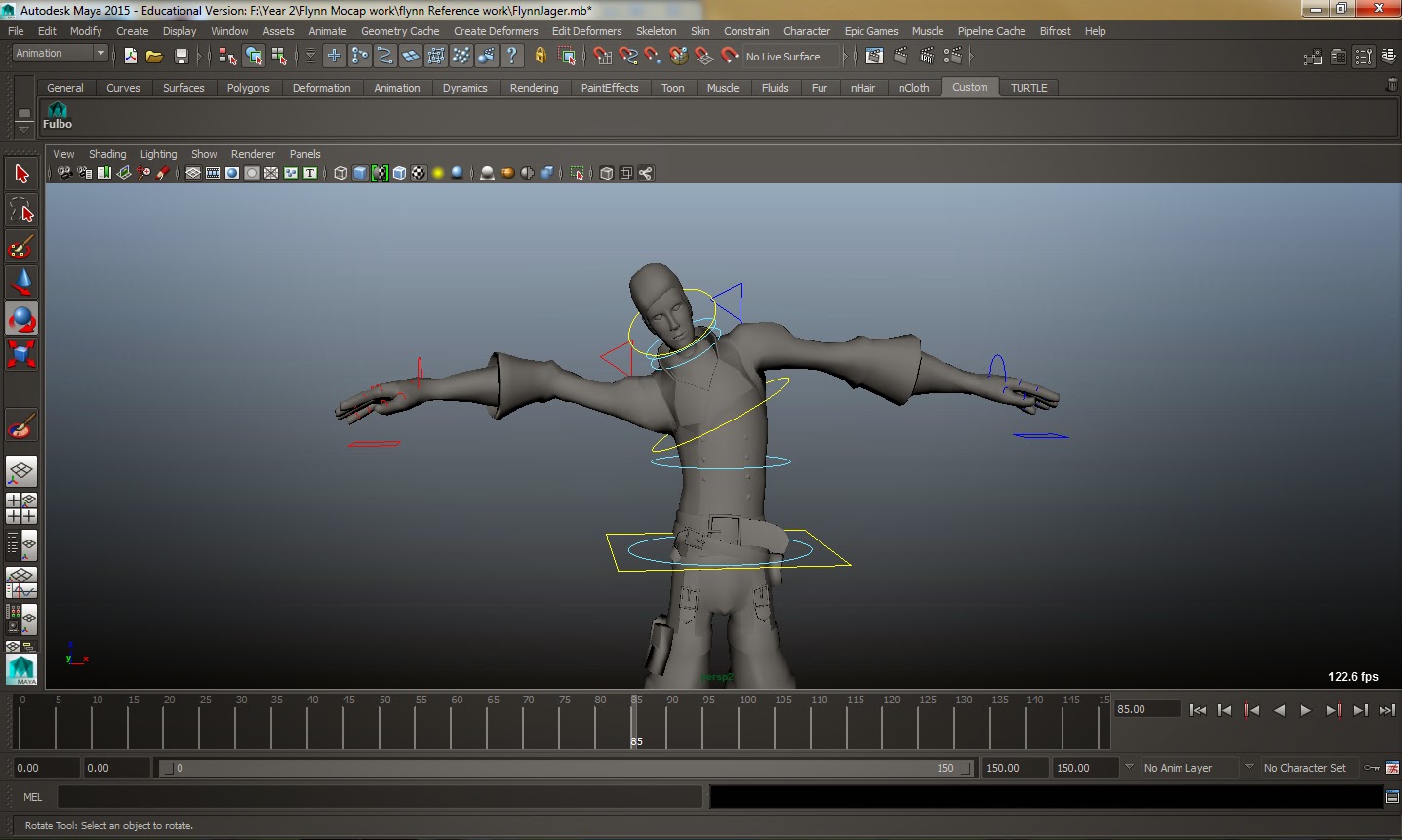Toggle wireframe on shaded display
1402x840 pixels.
pyautogui.click(x=399, y=173)
